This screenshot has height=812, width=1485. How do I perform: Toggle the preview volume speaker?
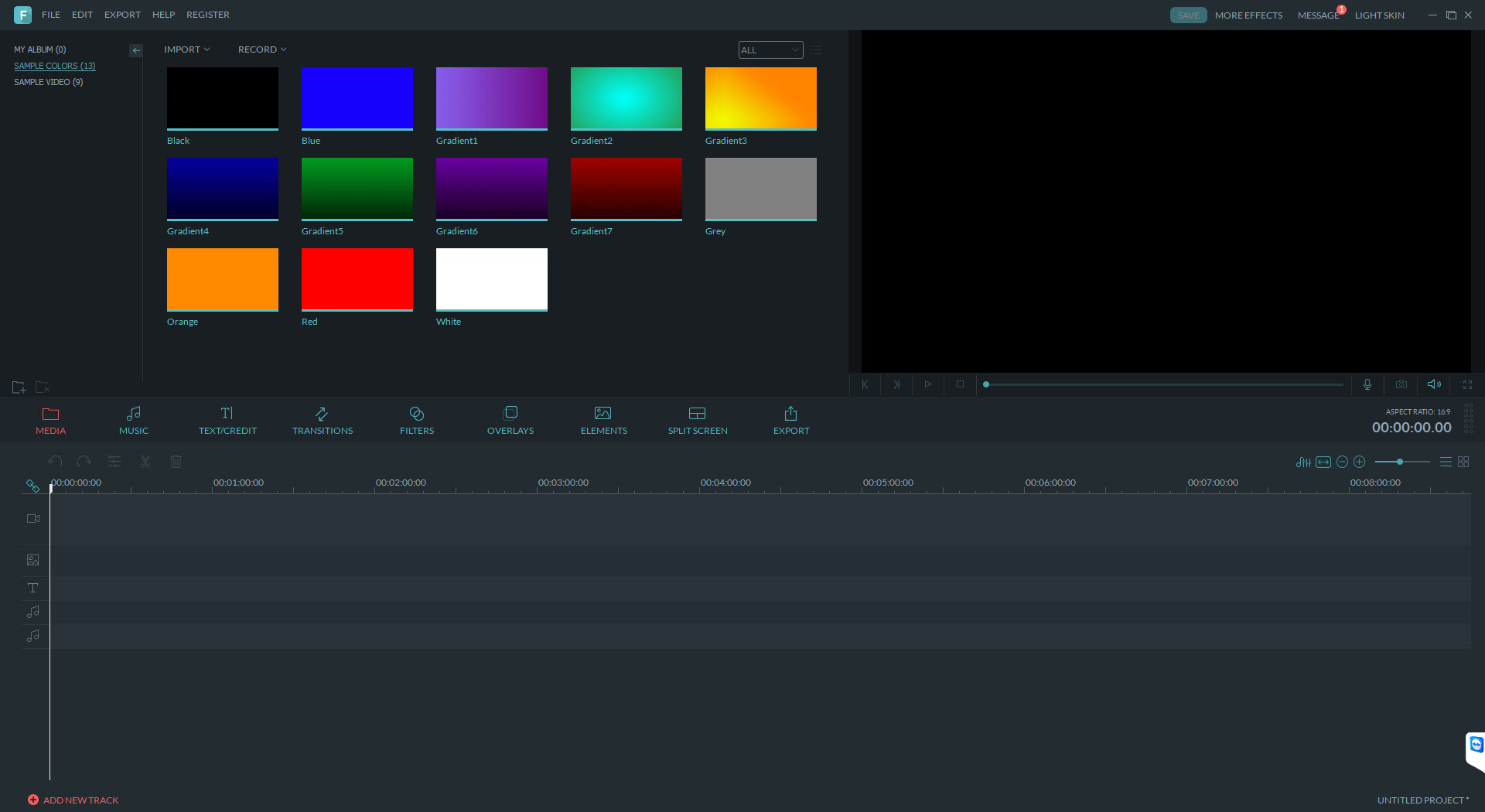pyautogui.click(x=1433, y=384)
